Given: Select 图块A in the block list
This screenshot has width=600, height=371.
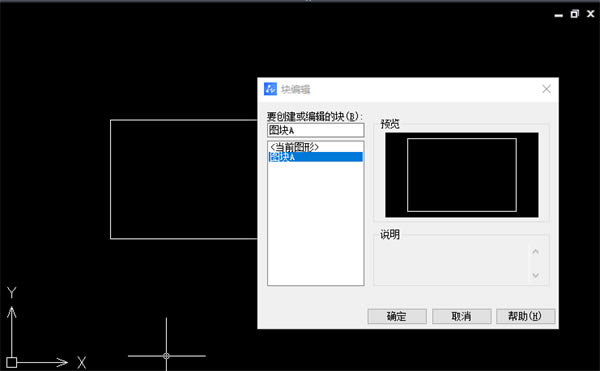Looking at the screenshot, I should 315,157.
